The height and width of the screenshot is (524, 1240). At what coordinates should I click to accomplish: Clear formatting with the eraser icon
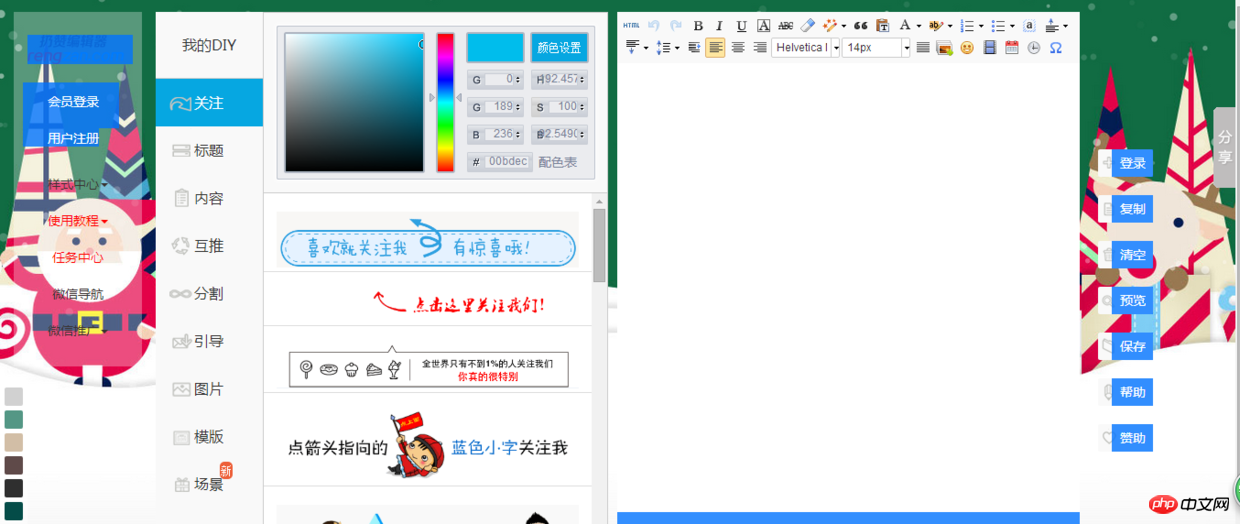[808, 25]
